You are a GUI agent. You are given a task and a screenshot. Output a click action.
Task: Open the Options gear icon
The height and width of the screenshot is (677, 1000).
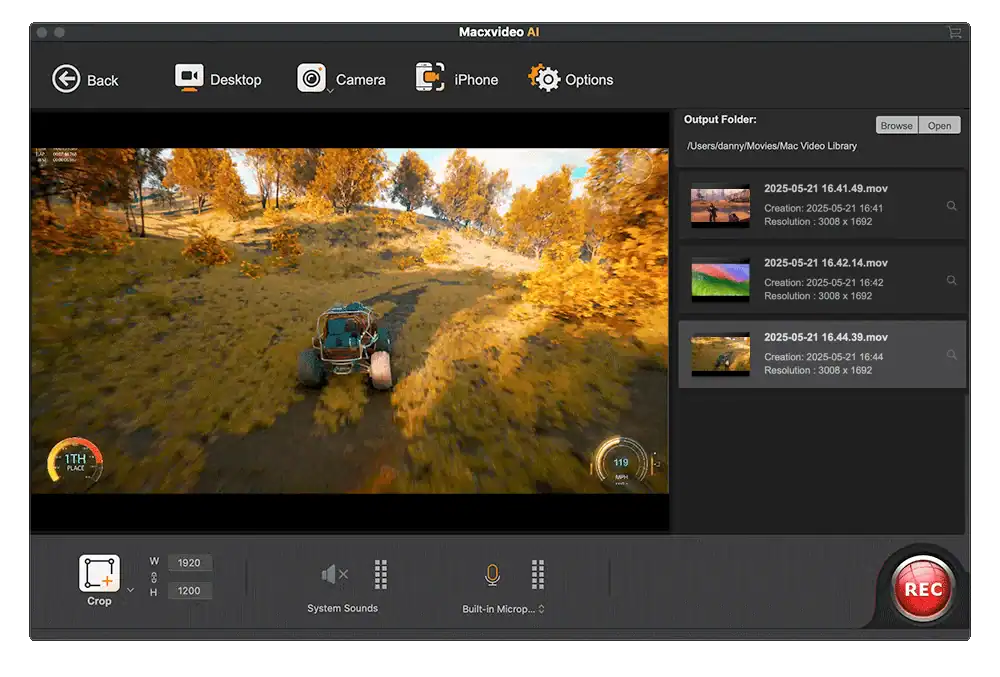[544, 78]
